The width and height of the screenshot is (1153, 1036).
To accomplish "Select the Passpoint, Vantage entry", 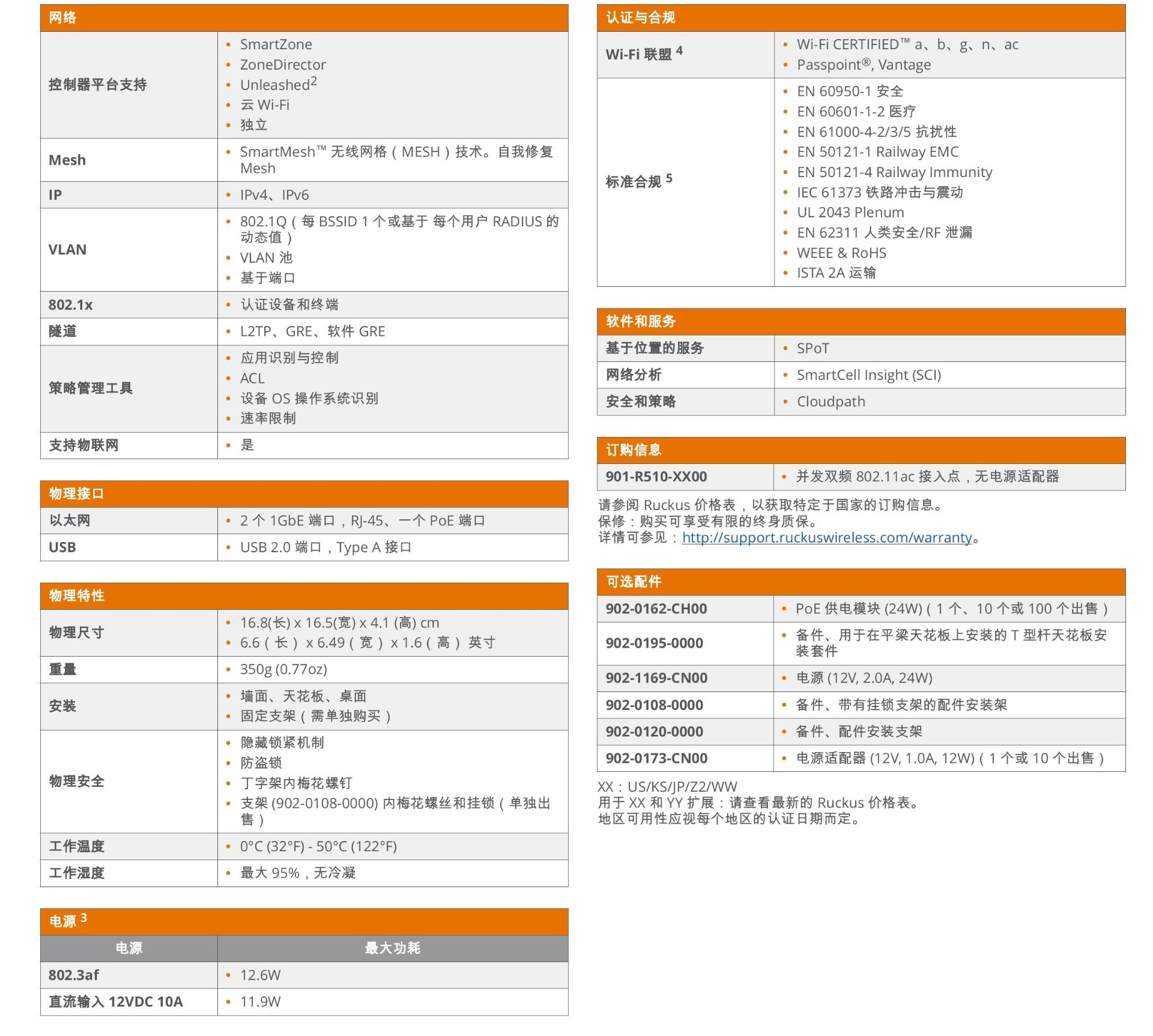I will pos(864,64).
